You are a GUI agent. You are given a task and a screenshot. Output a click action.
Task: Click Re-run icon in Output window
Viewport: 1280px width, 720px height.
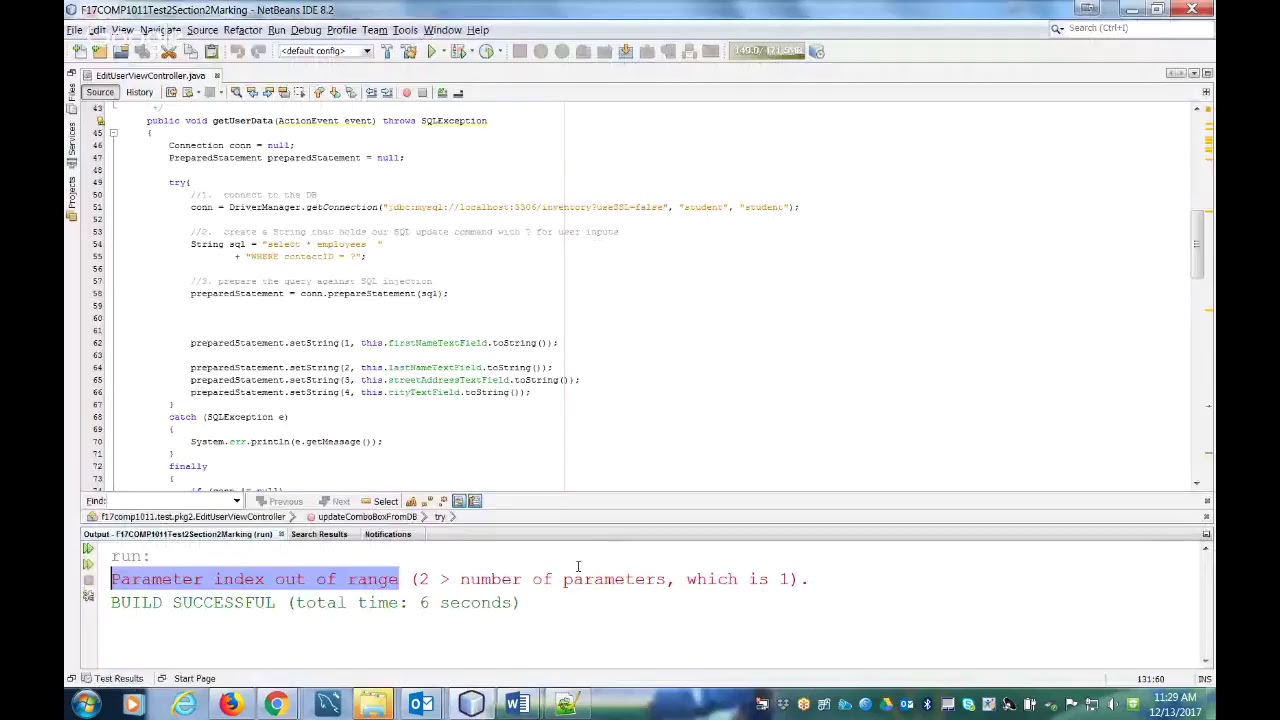[x=88, y=548]
